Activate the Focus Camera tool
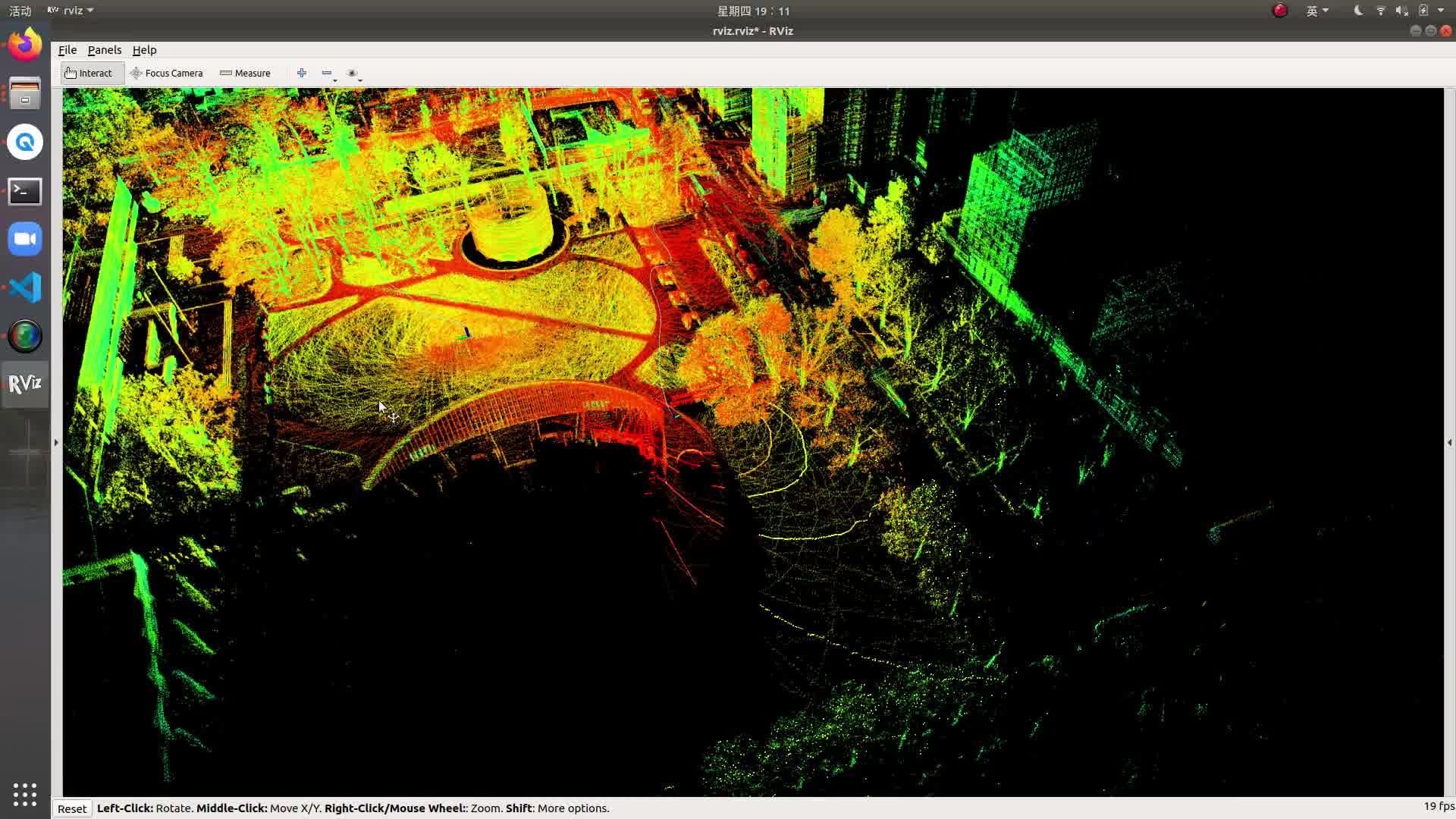The height and width of the screenshot is (819, 1456). coord(167,73)
